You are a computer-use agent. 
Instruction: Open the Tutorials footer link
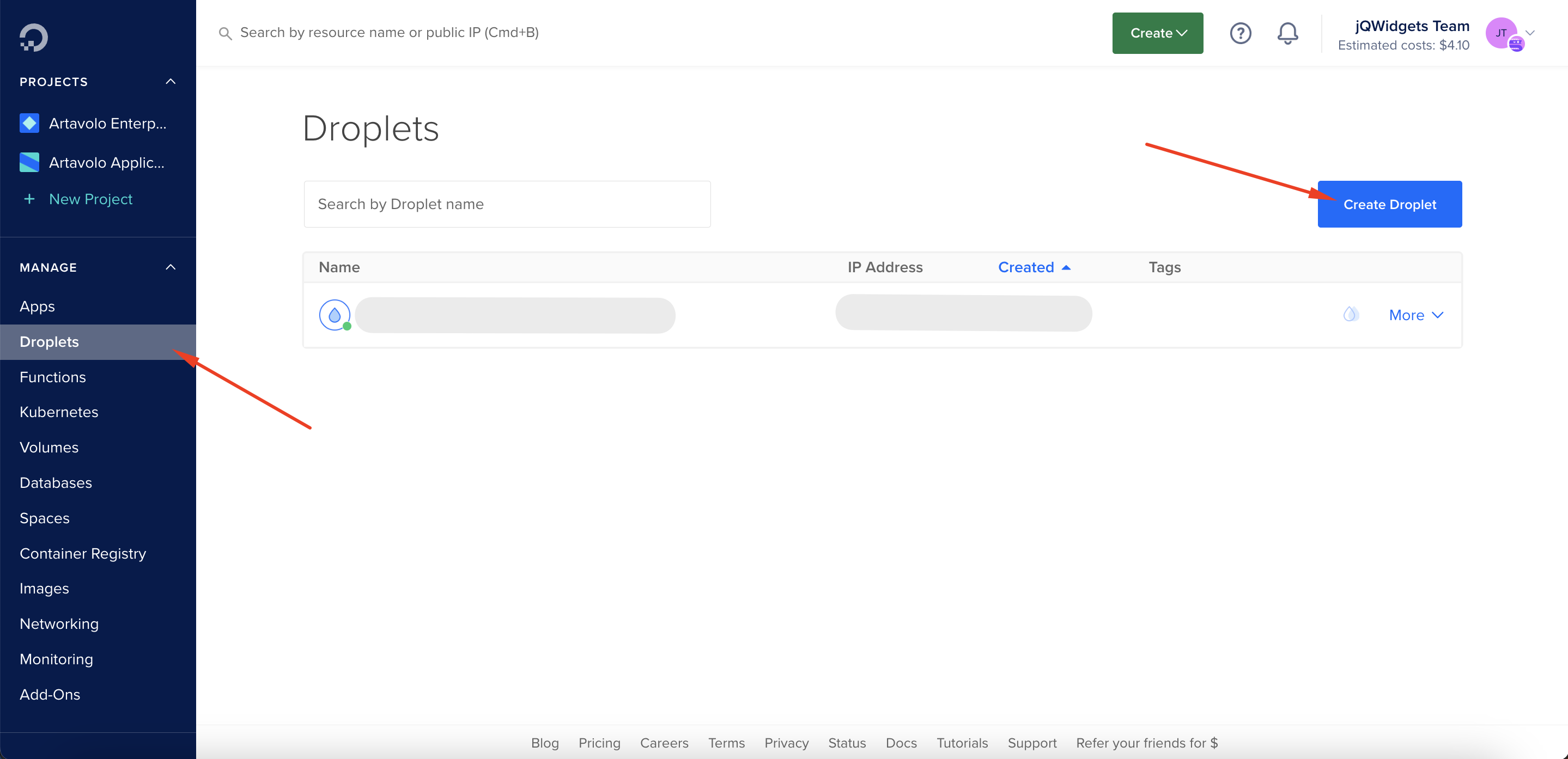pyautogui.click(x=962, y=743)
